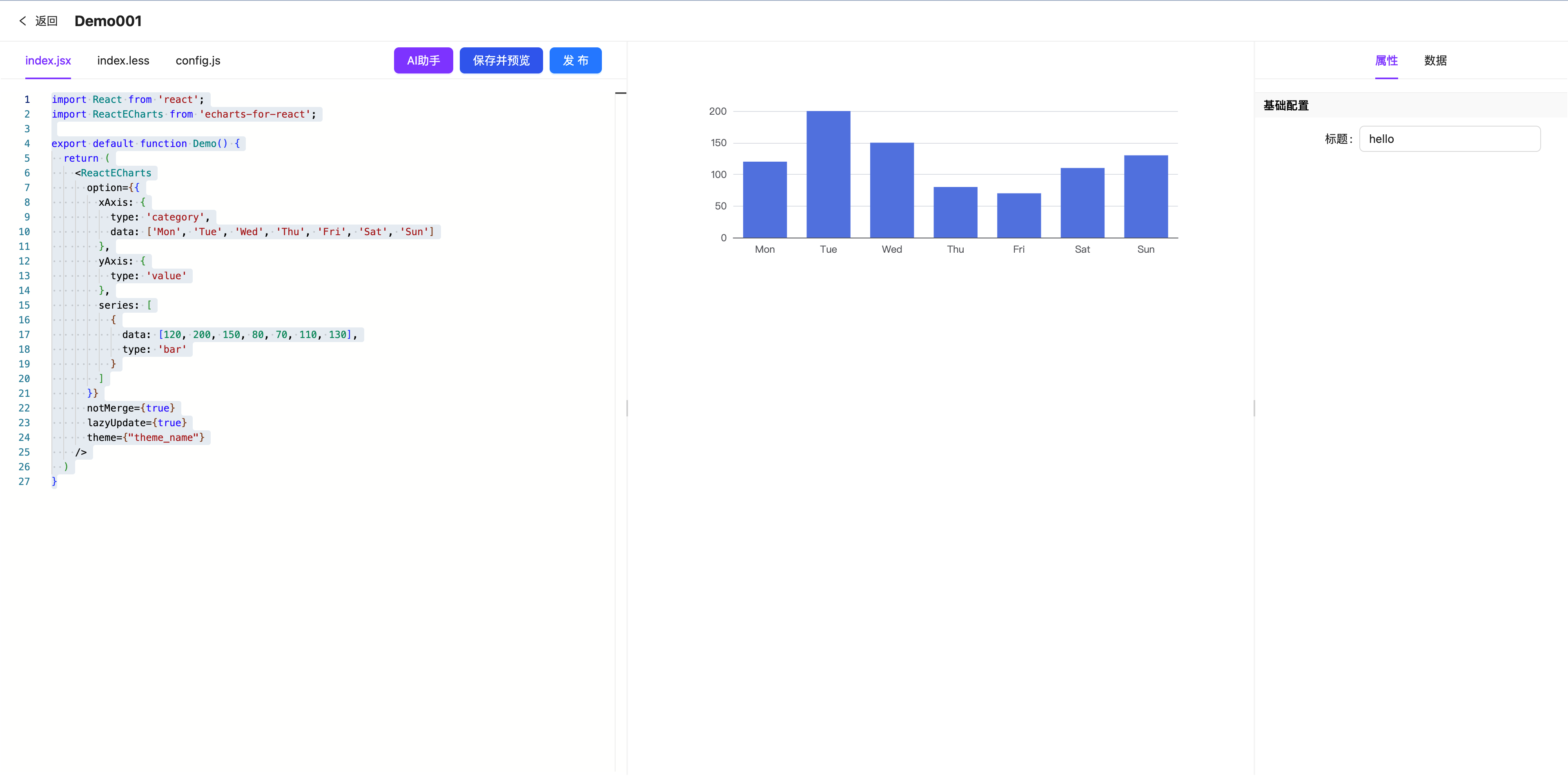The width and height of the screenshot is (1568, 783).
Task: Click the splitter left of properties panel
Action: [1254, 407]
